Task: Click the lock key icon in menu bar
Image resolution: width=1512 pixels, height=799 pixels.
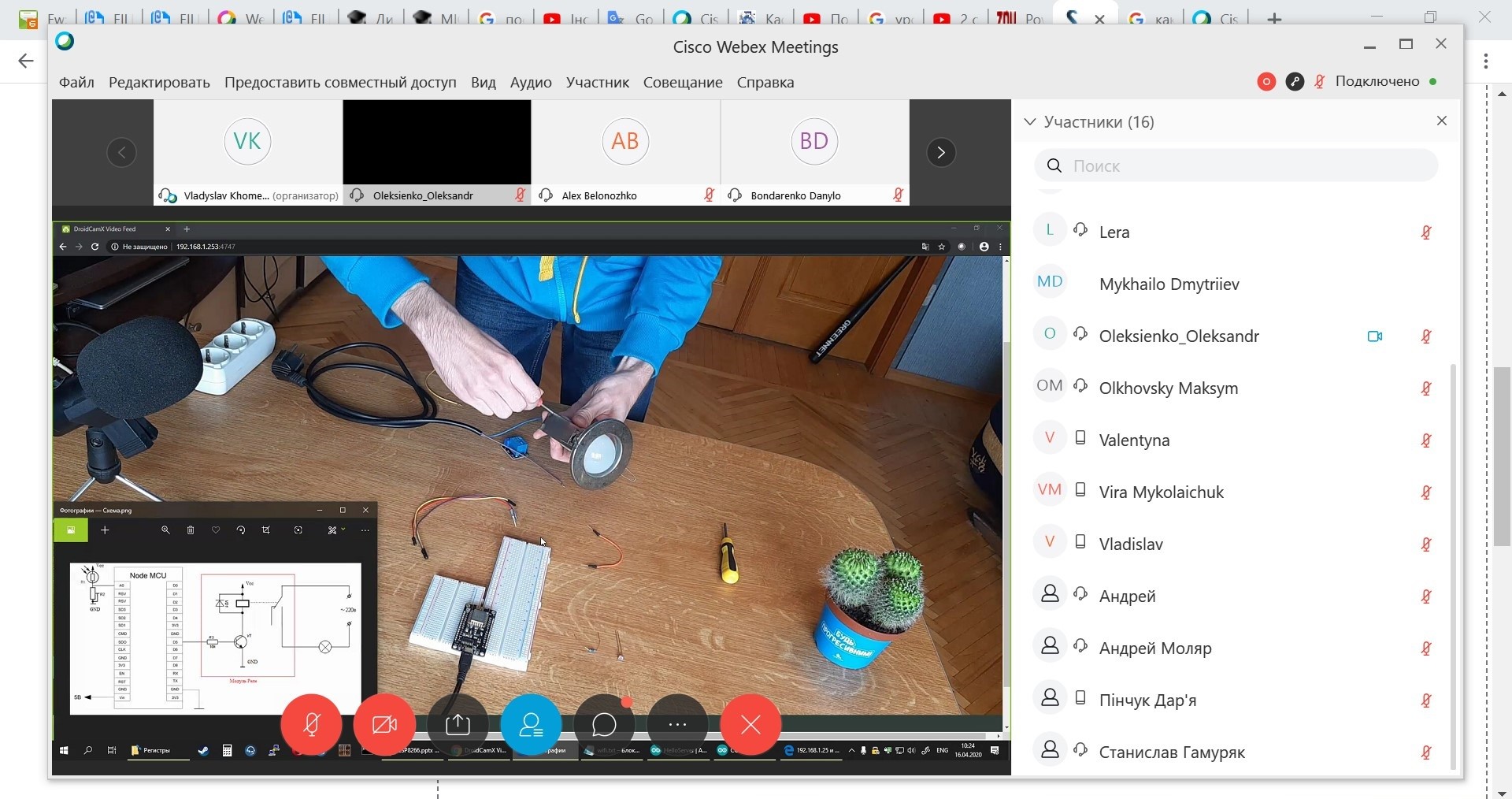Action: tap(1295, 81)
